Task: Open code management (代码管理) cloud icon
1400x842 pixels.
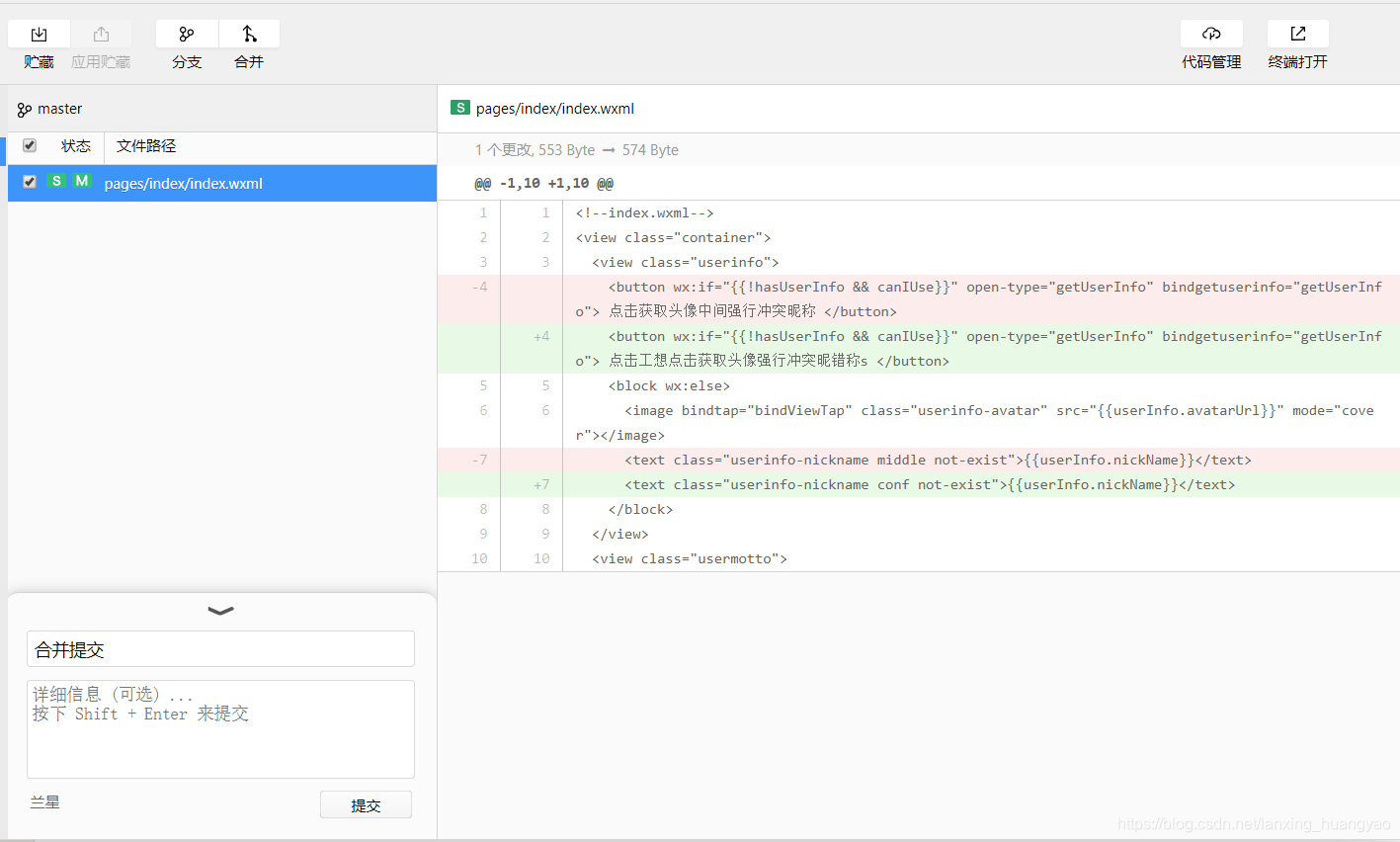Action: pyautogui.click(x=1211, y=34)
